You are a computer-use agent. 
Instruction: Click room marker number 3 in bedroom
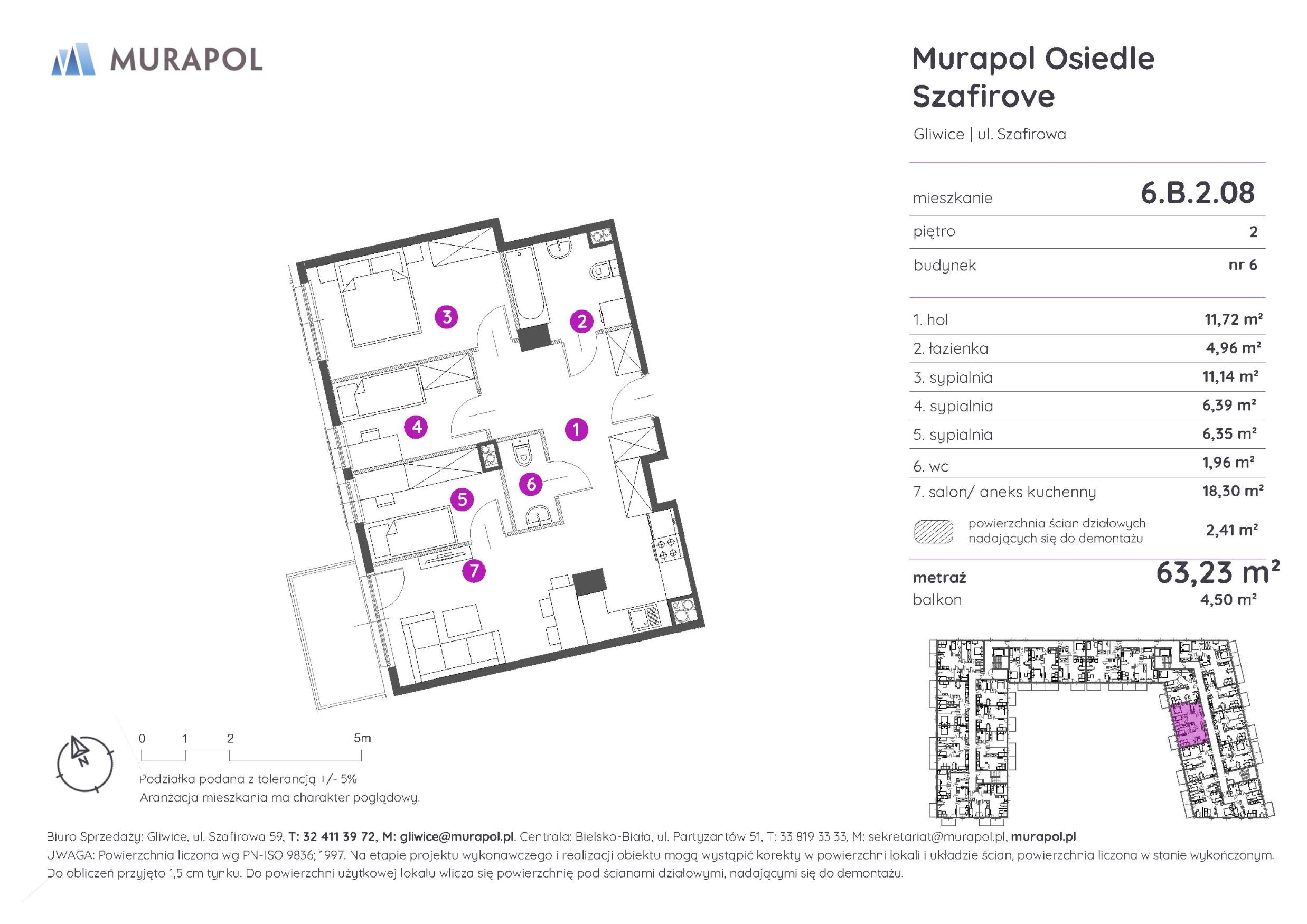pyautogui.click(x=447, y=317)
